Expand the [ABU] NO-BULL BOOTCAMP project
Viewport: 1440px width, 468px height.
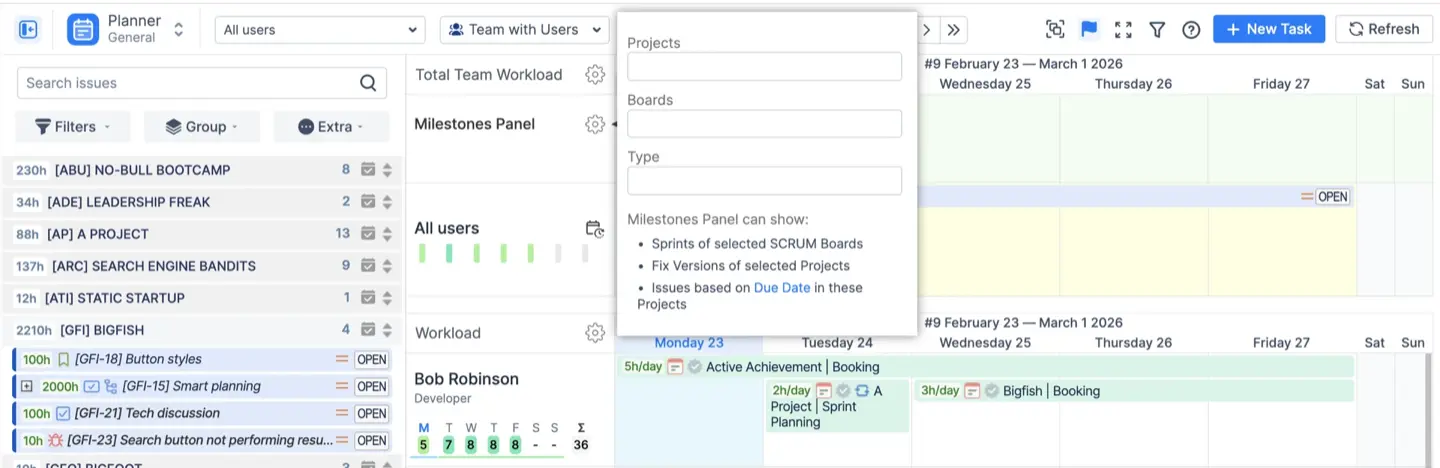pyautogui.click(x=142, y=170)
